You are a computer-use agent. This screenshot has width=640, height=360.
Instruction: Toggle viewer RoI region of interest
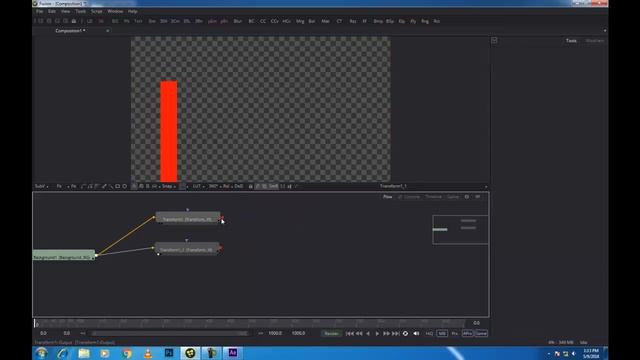[226, 186]
